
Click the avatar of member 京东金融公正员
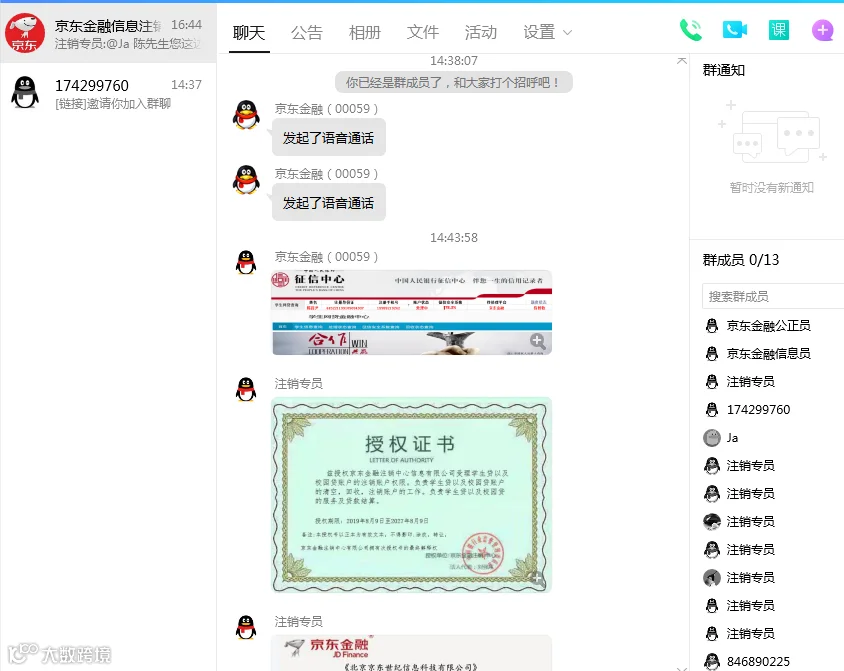tap(712, 326)
